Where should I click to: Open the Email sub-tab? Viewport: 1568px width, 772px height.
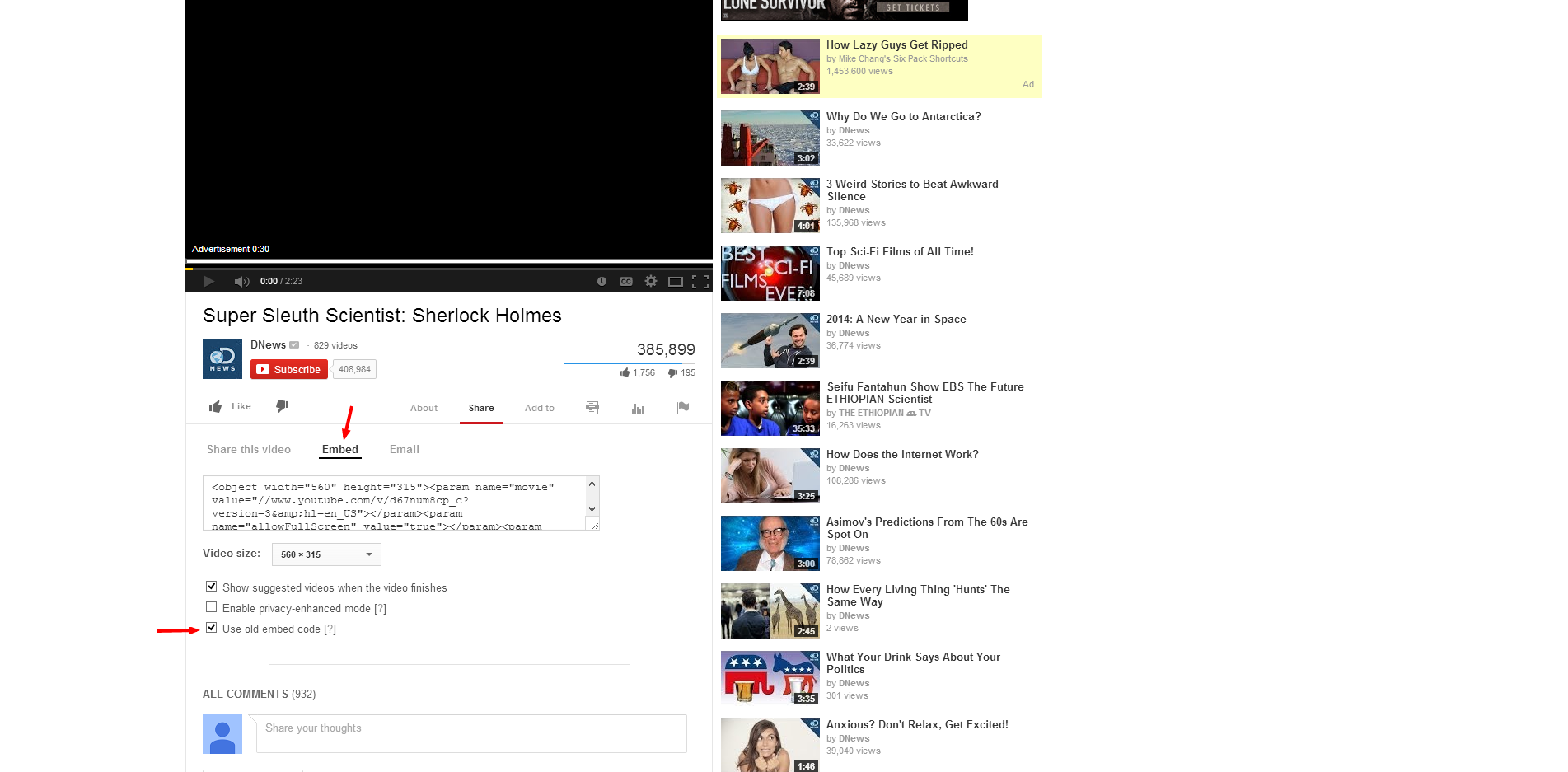[x=405, y=449]
